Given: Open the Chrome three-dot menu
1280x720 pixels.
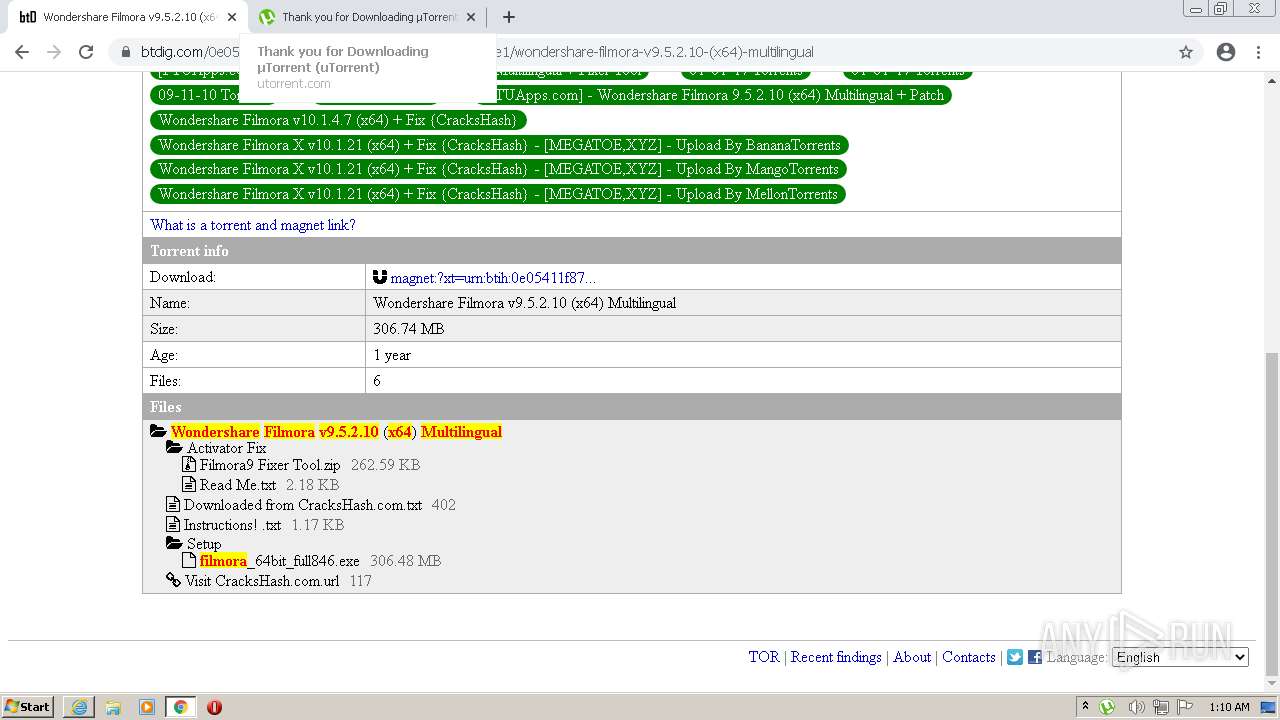Looking at the screenshot, I should click(x=1258, y=52).
